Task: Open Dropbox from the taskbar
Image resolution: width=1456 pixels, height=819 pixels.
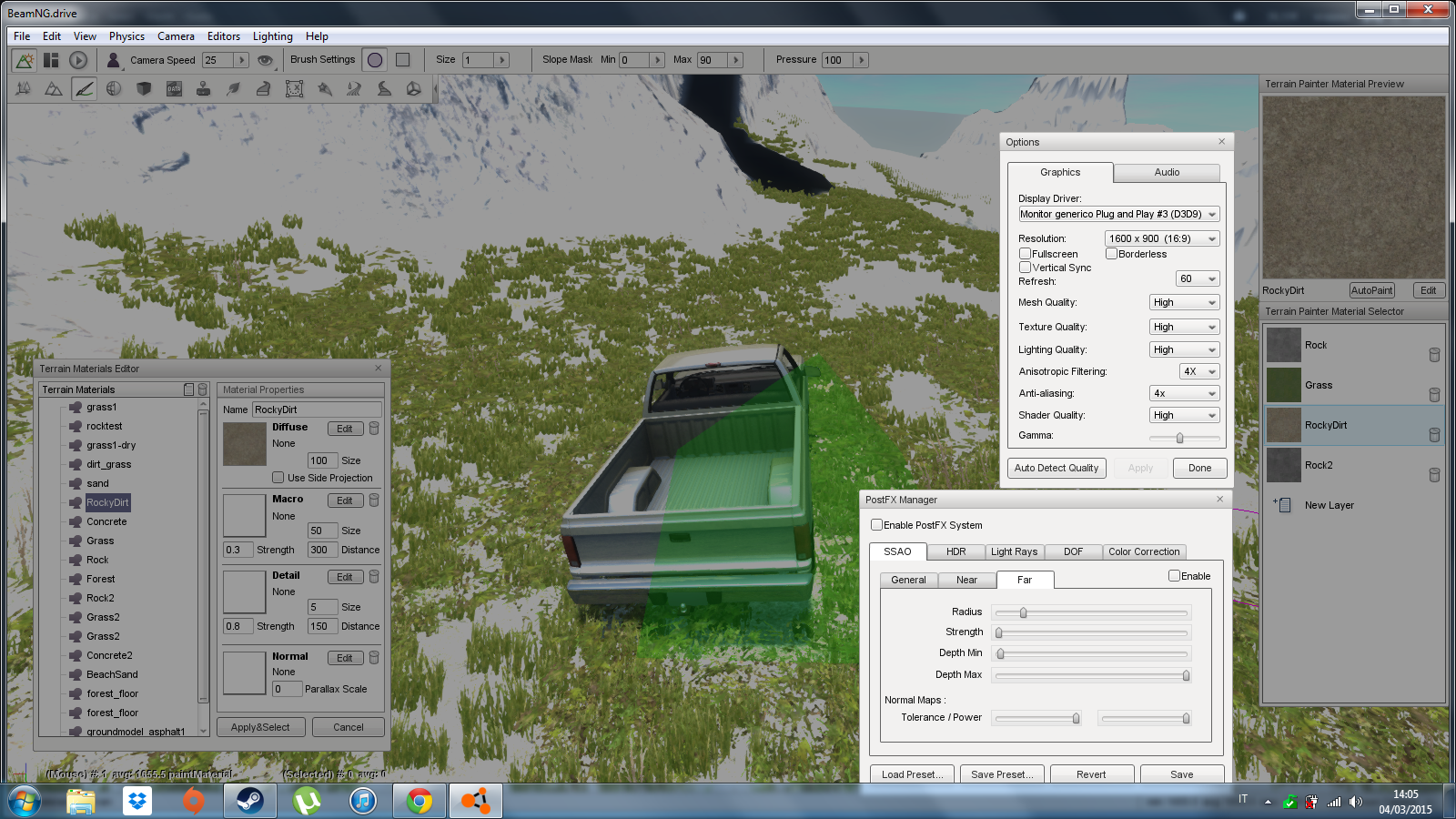Action: click(137, 801)
